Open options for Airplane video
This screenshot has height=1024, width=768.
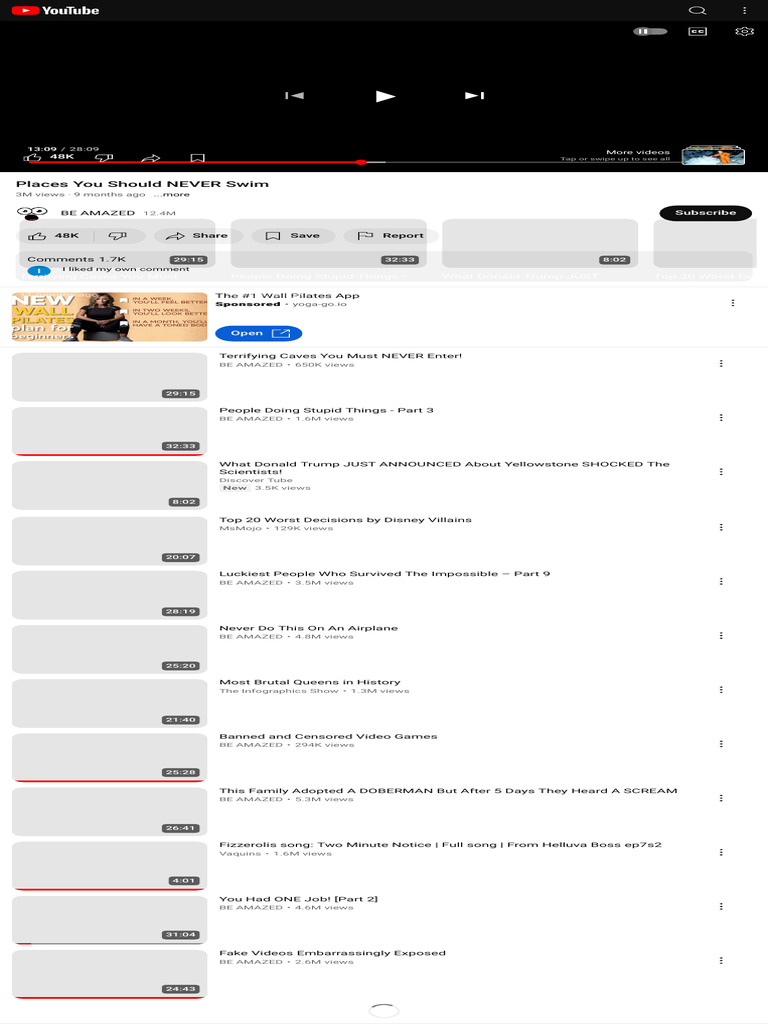point(721,636)
